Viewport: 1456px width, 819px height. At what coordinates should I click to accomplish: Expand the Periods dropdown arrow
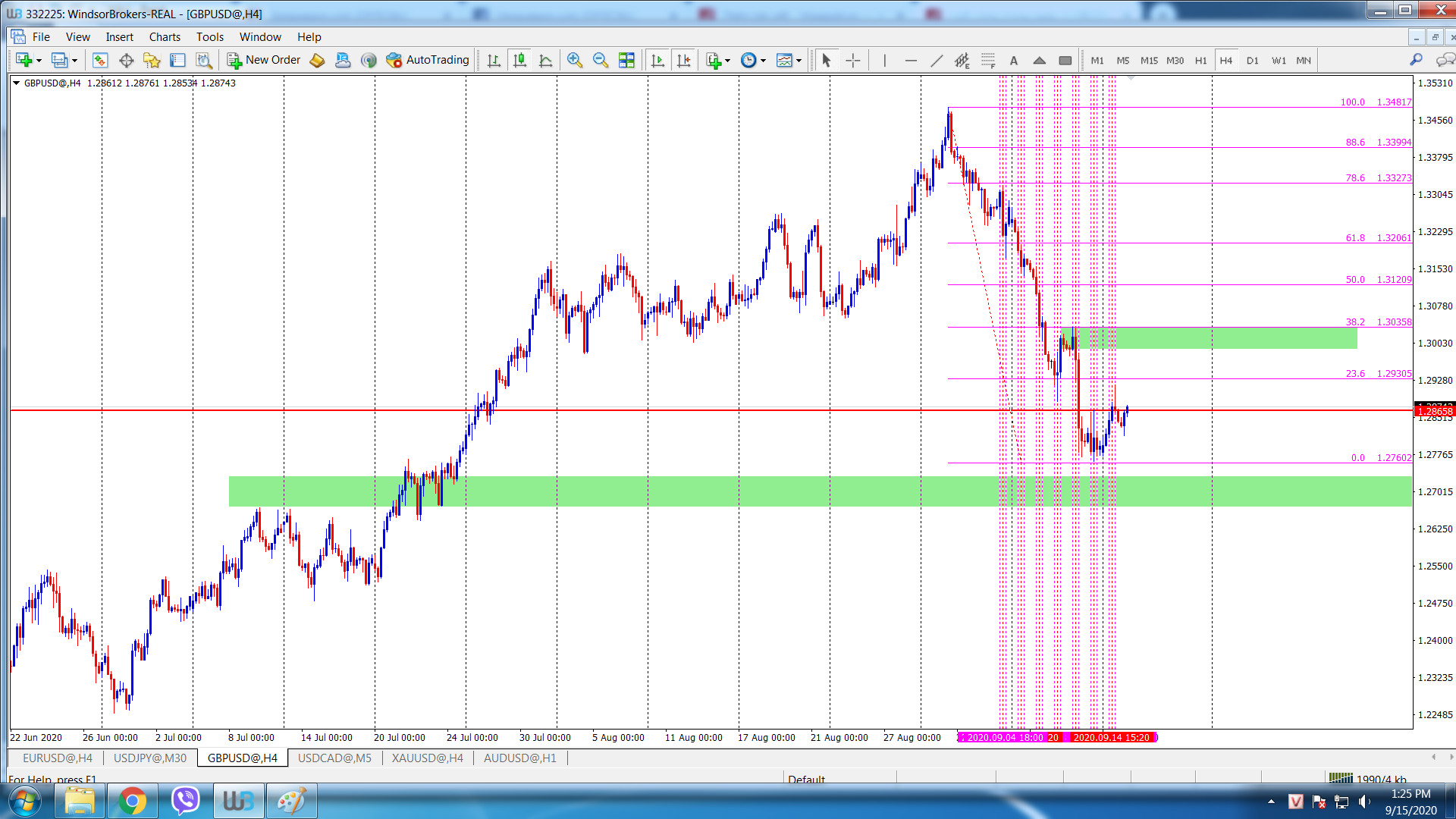pos(764,61)
